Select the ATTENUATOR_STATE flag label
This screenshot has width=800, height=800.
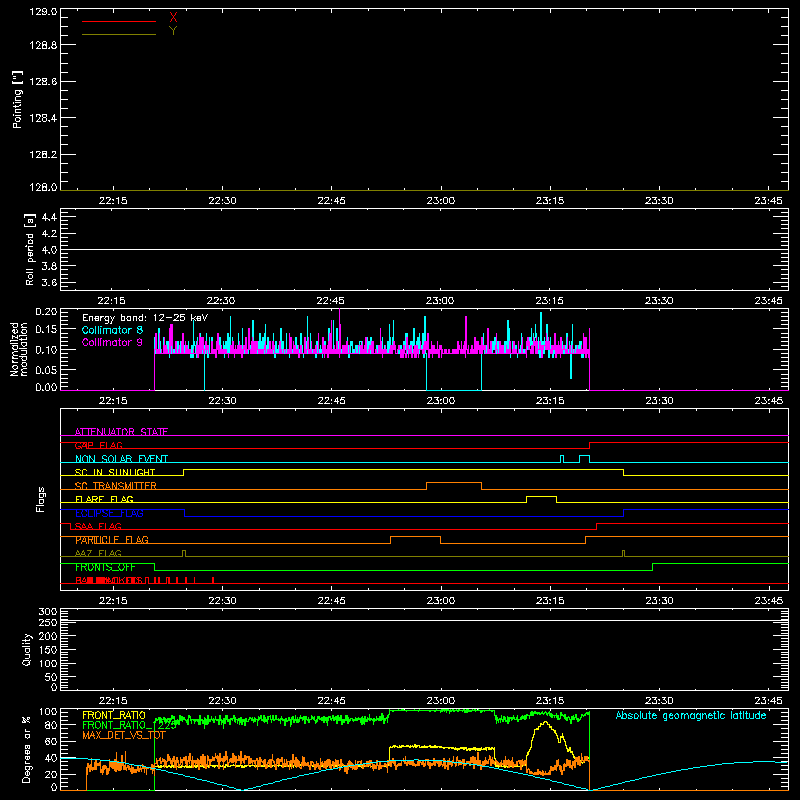point(121,432)
